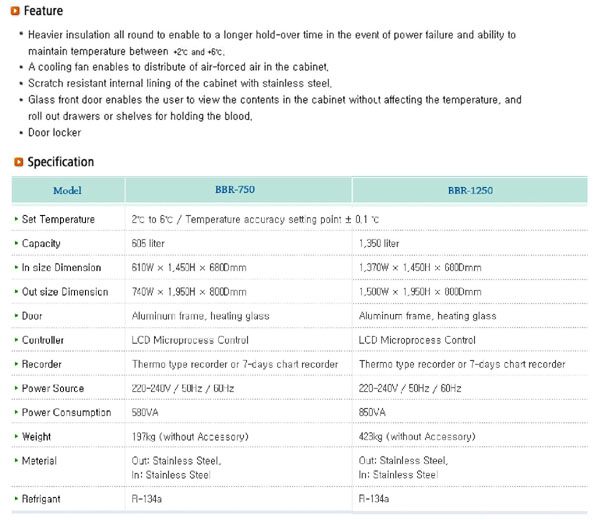The width and height of the screenshot is (600, 520).
Task: Click the 605 liter capacity value
Action: [150, 243]
